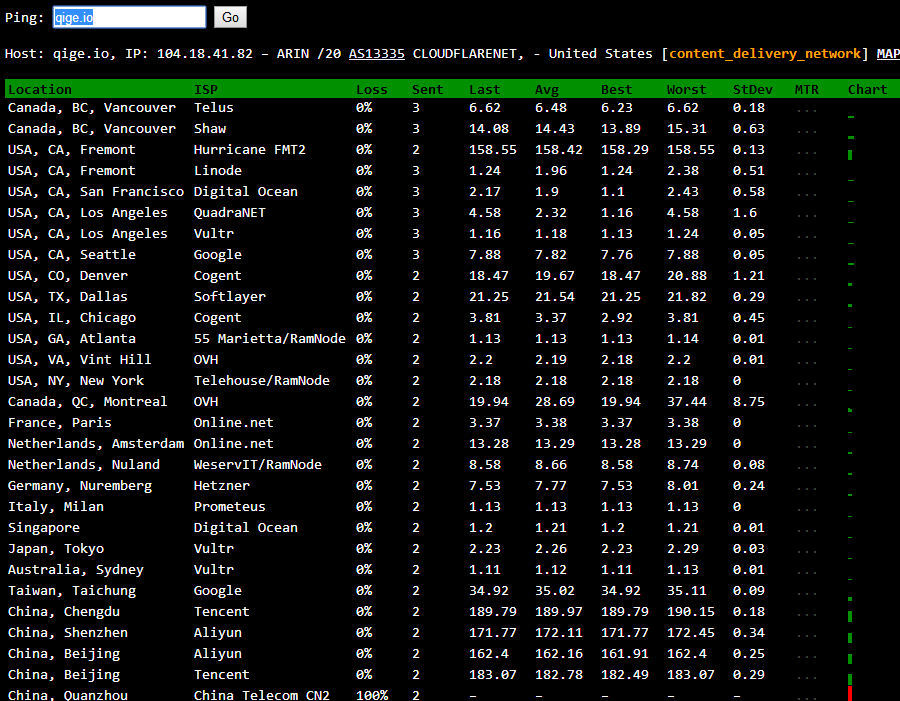Click the green chart bar for China, Shenzhen
Image resolution: width=900 pixels, height=701 pixels.
point(850,638)
